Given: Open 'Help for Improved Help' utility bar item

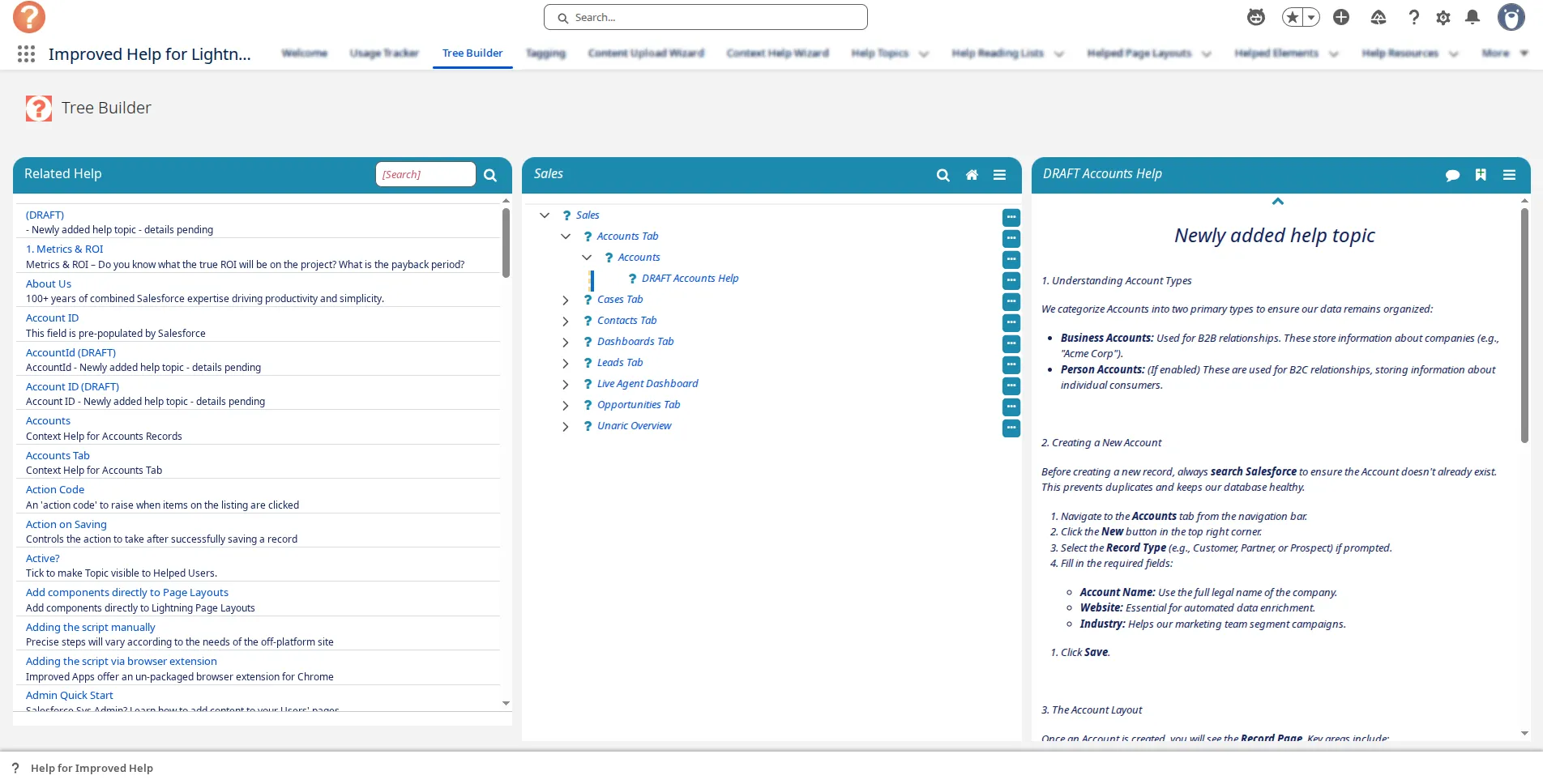Looking at the screenshot, I should 83,769.
